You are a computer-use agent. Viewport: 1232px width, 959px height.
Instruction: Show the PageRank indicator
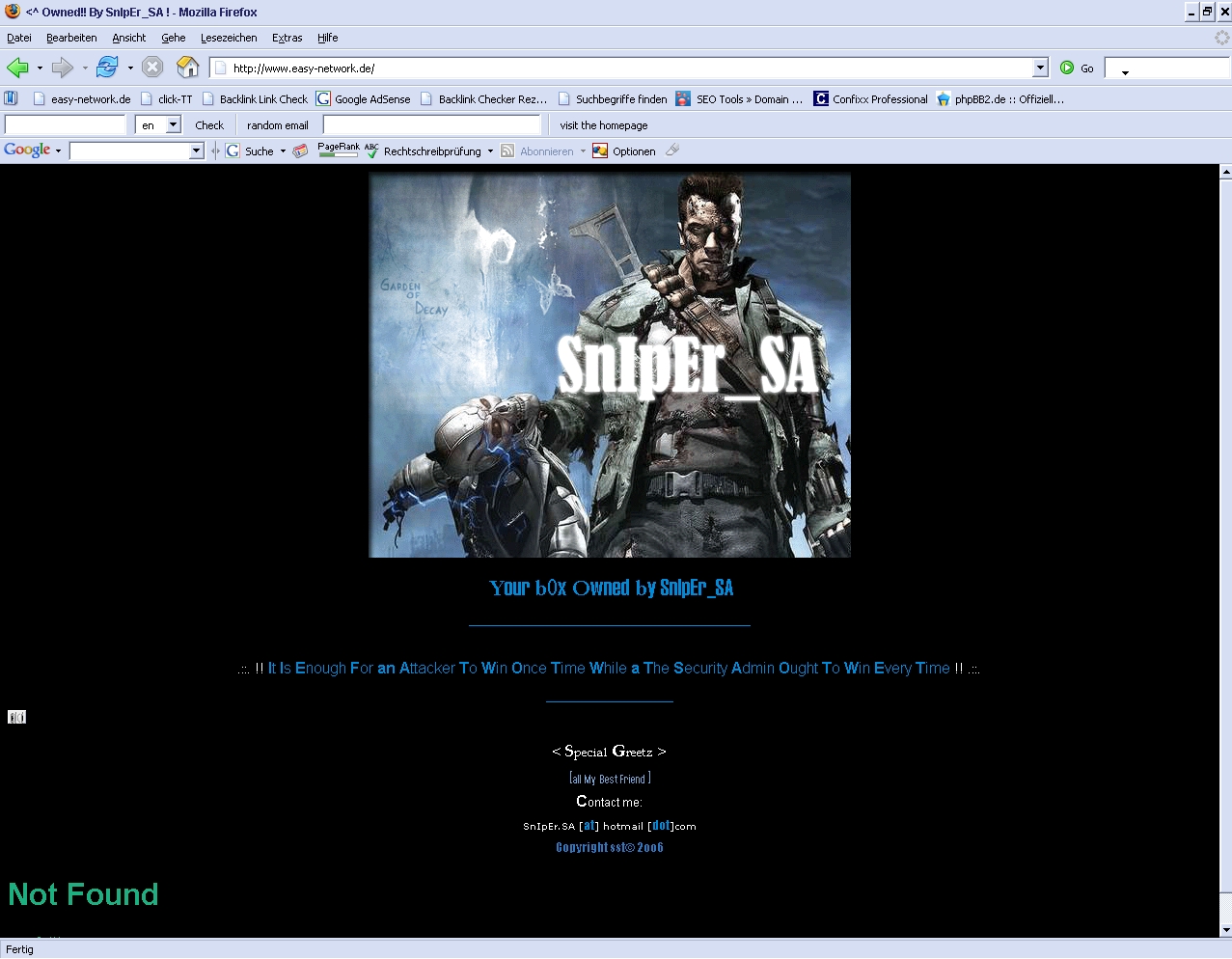coord(338,150)
